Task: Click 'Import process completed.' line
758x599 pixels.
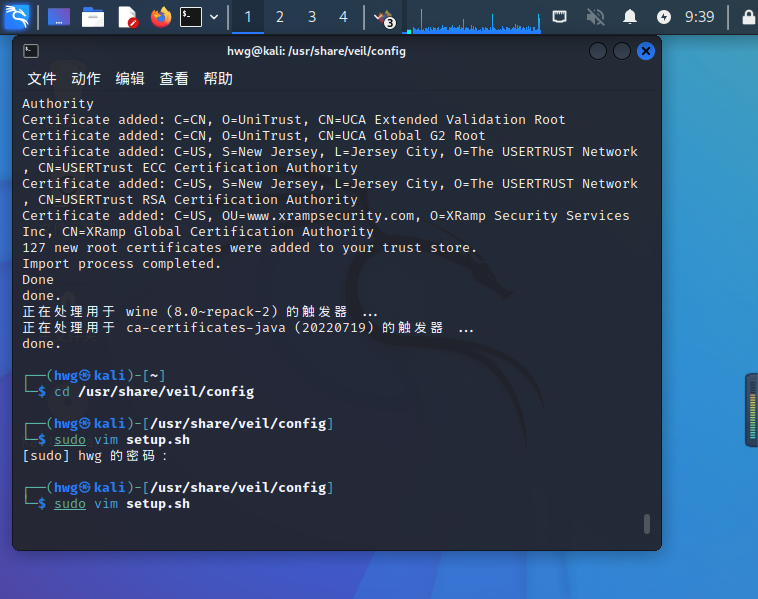Action: (x=121, y=264)
